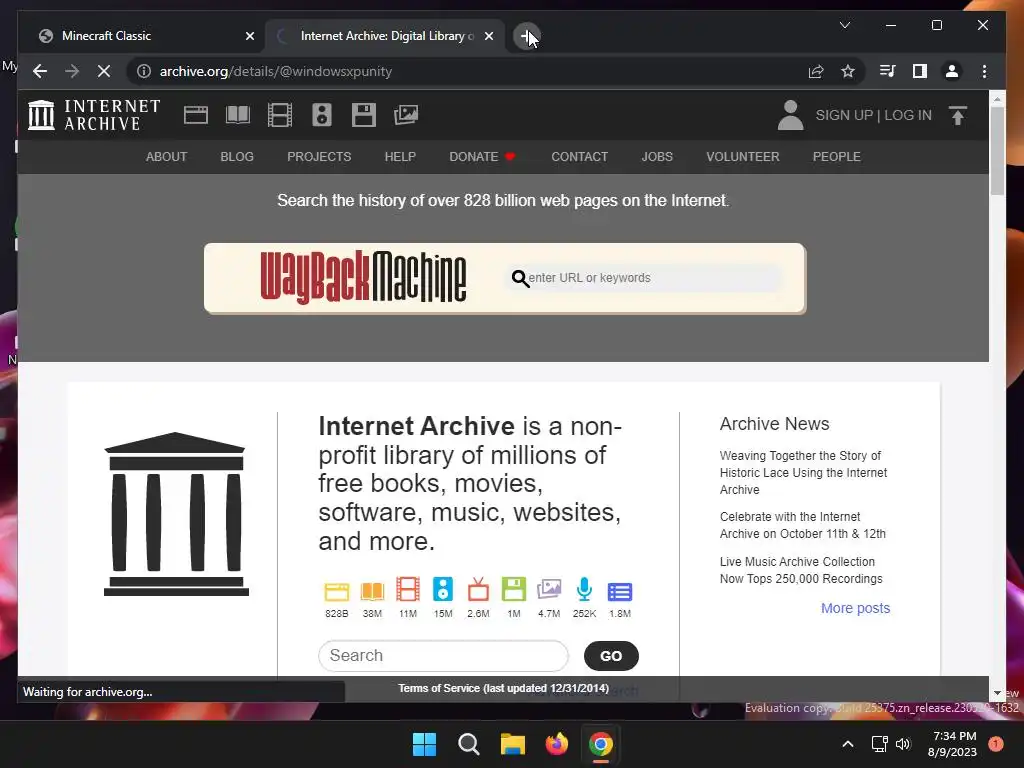This screenshot has width=1024, height=768.
Task: Open the PEOPLE menu item
Action: (837, 157)
